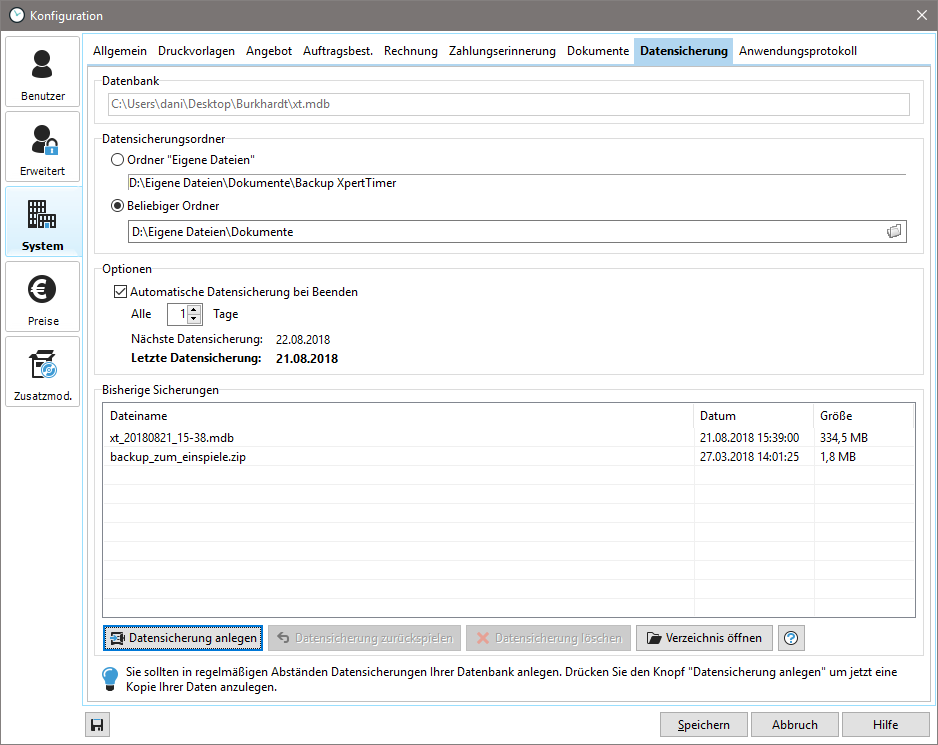938x745 pixels.
Task: Disable Automatische Datensicherung bei Beenden
Action: [120, 291]
